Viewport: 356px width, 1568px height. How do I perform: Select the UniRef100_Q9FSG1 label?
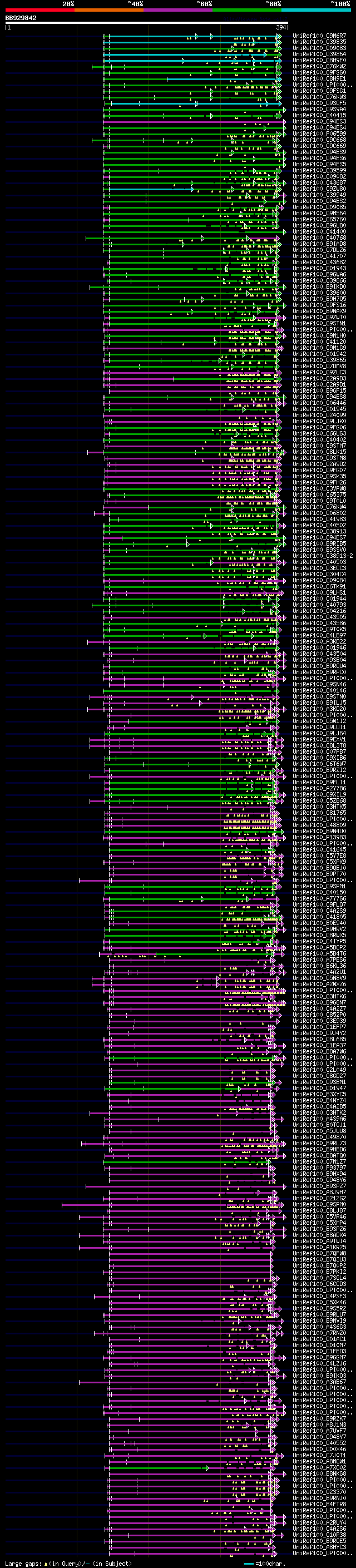click(x=319, y=91)
